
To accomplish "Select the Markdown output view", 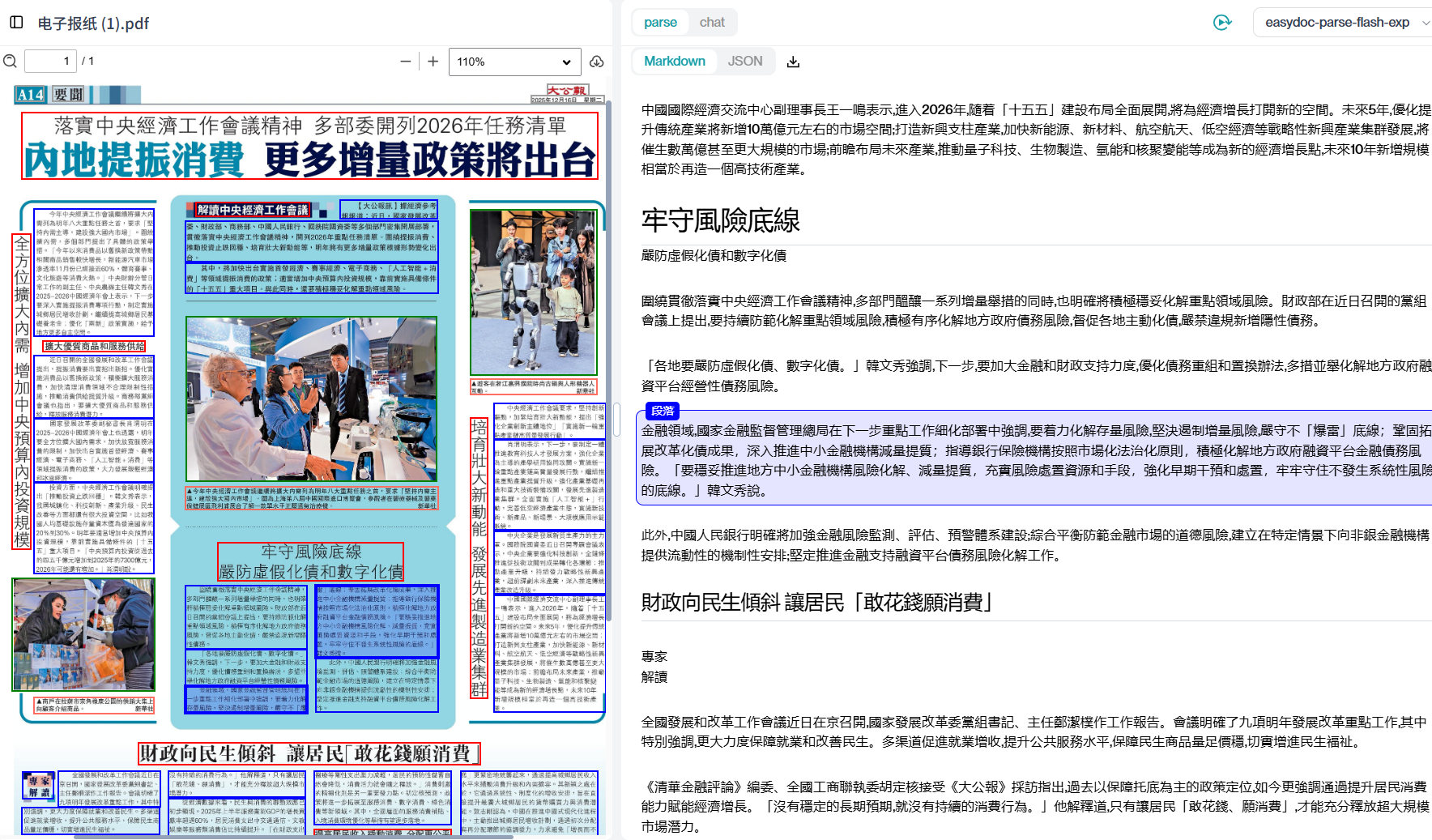I will [x=674, y=62].
